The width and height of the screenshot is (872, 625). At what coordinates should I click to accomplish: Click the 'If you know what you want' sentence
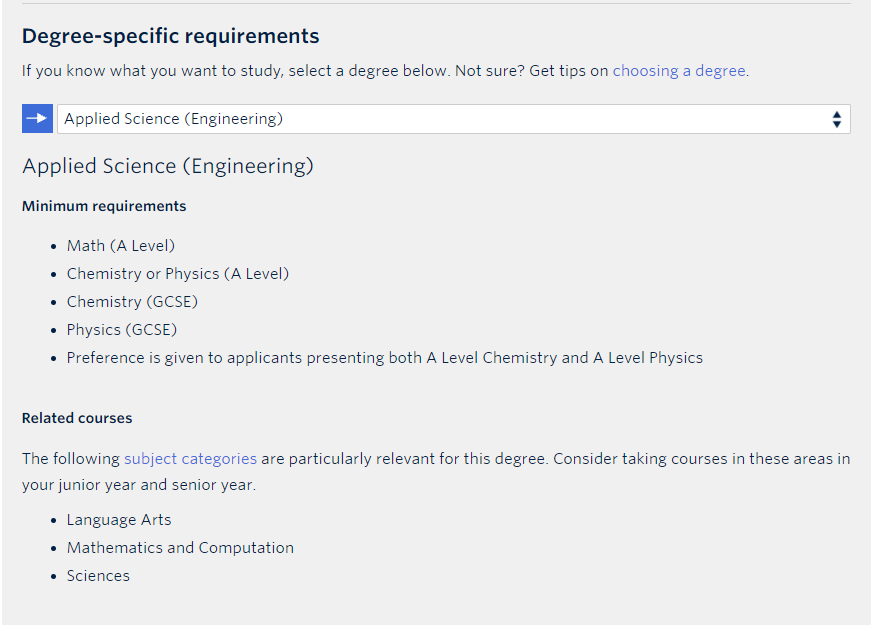coord(236,71)
